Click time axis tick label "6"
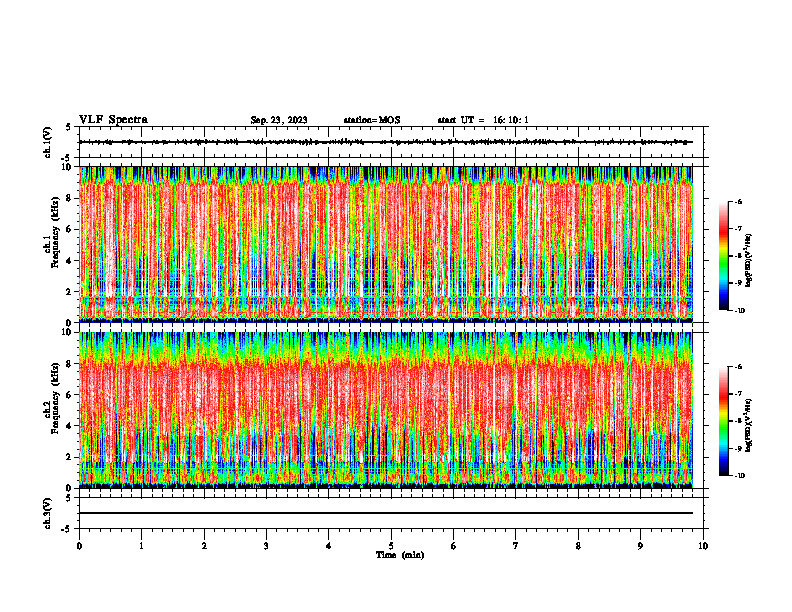Image resolution: width=792 pixels, height=612 pixels. tap(454, 546)
